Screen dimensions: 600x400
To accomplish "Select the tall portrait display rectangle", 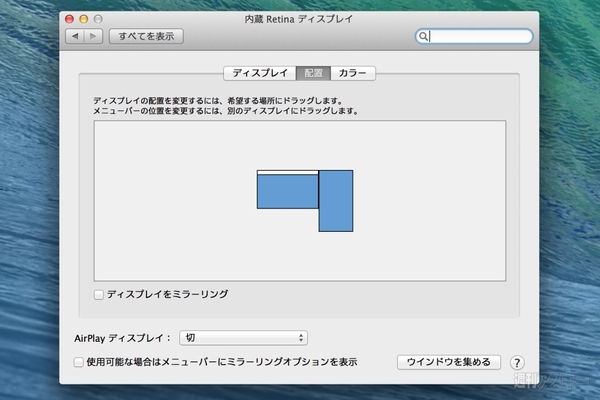I will (336, 201).
